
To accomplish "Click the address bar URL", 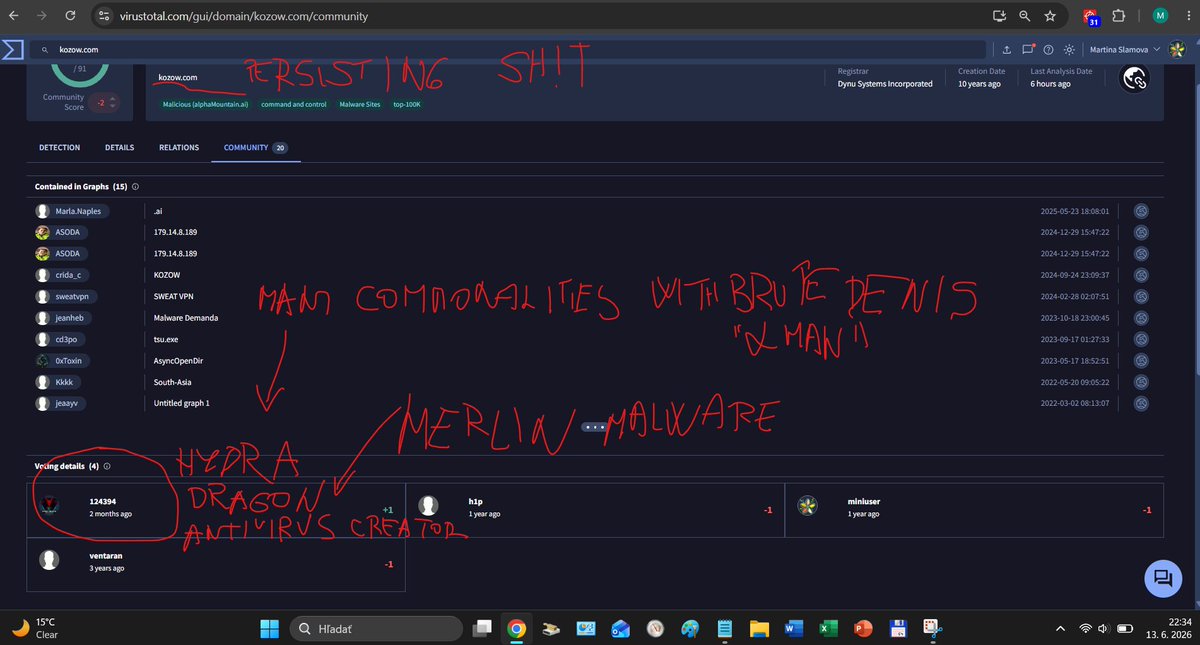I will pos(242,17).
